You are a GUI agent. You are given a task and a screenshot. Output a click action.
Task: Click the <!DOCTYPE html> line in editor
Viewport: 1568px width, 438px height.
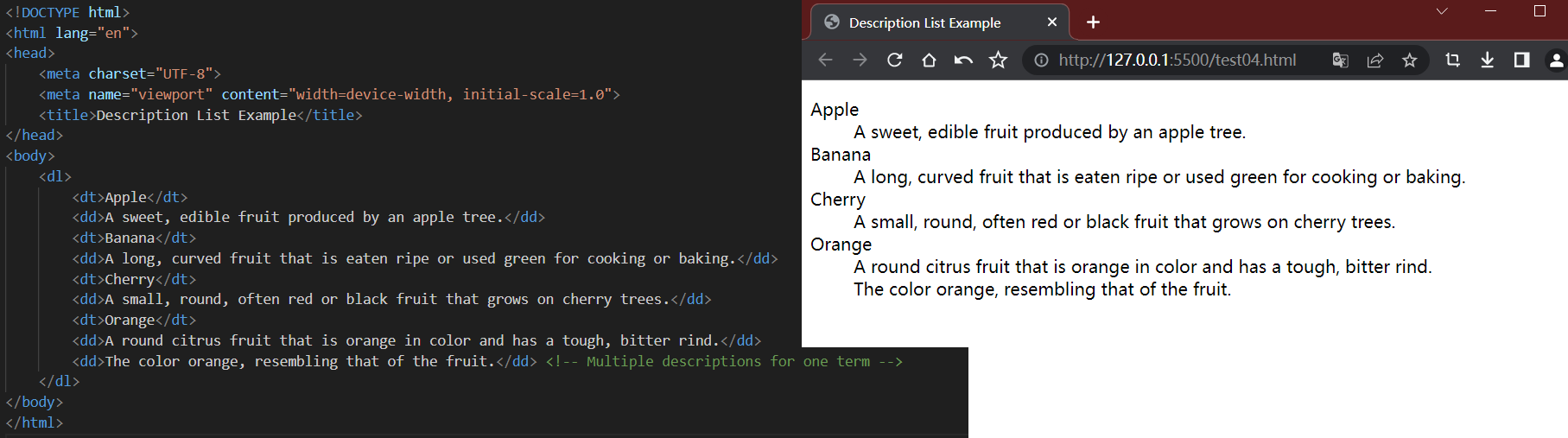coord(67,12)
